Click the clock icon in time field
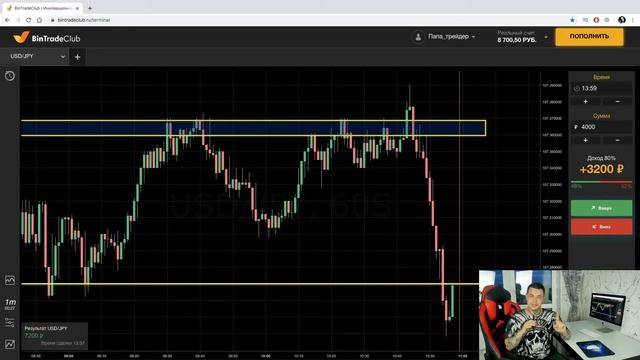The width and height of the screenshot is (640, 360). click(x=577, y=89)
